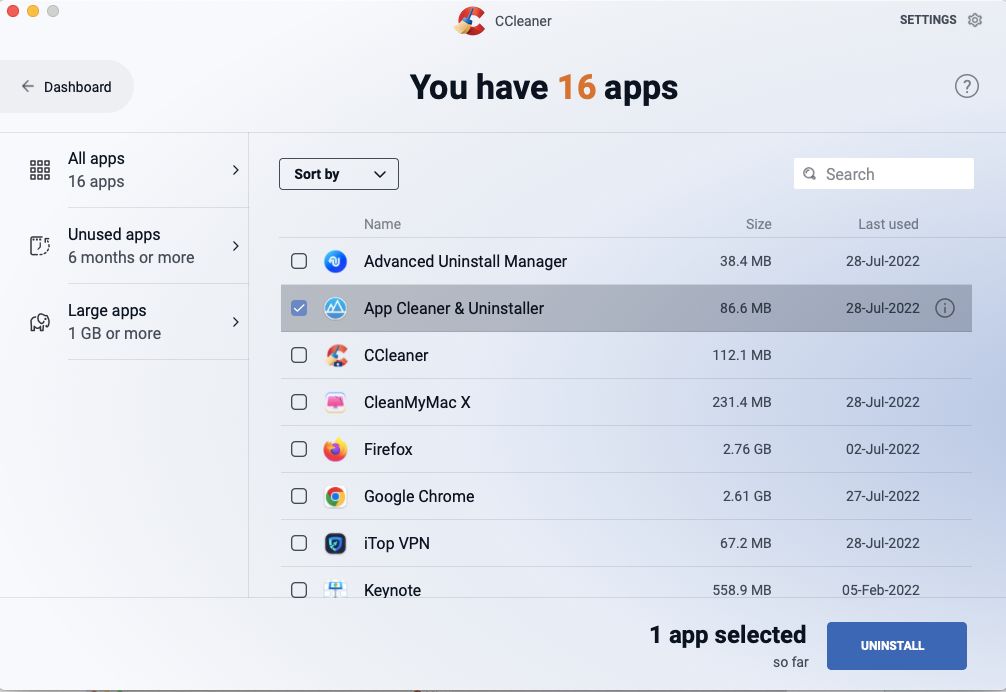Click the 2.61 GB size value

click(x=747, y=496)
